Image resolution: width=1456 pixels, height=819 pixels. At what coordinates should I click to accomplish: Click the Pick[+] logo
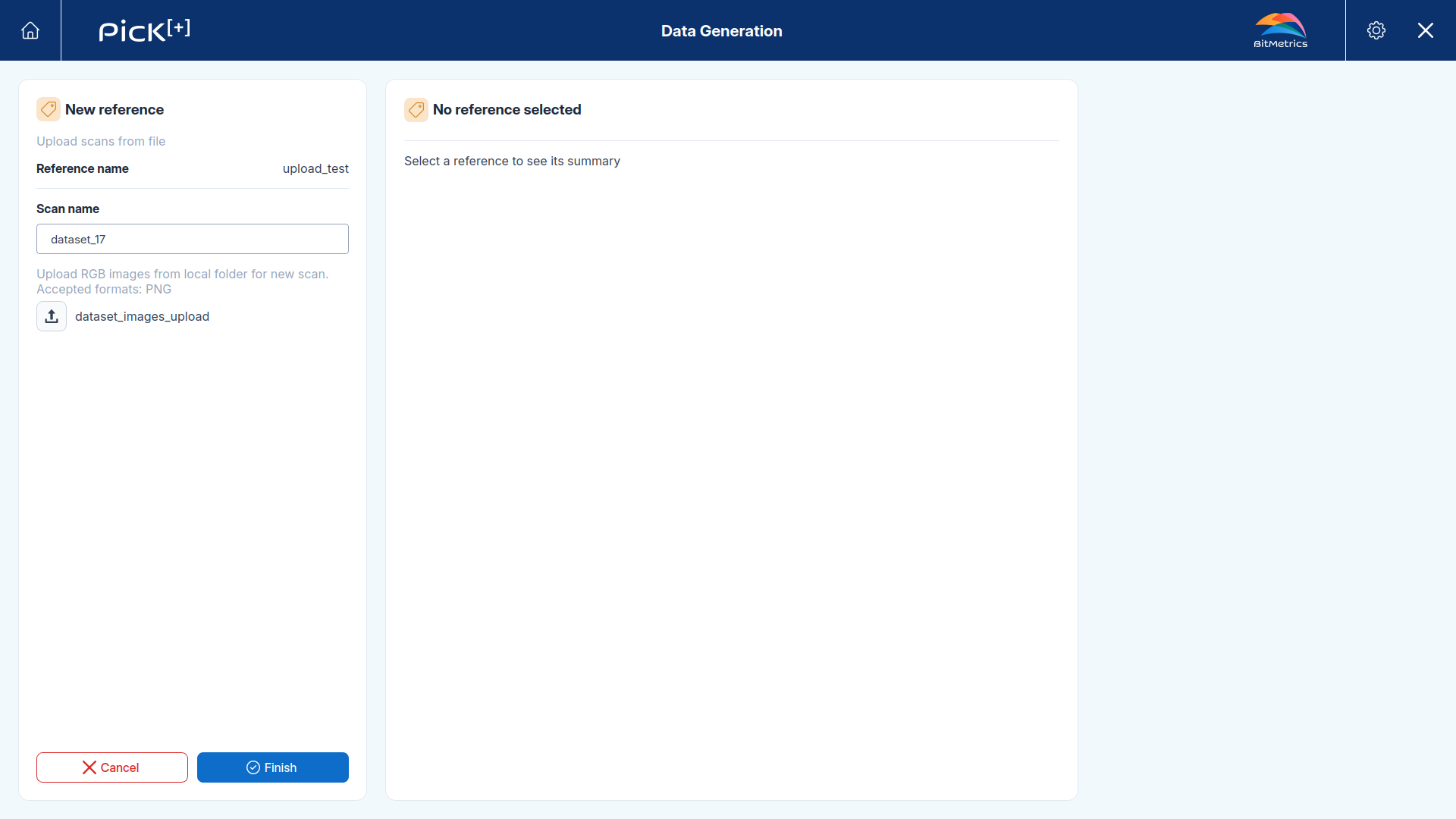[144, 30]
